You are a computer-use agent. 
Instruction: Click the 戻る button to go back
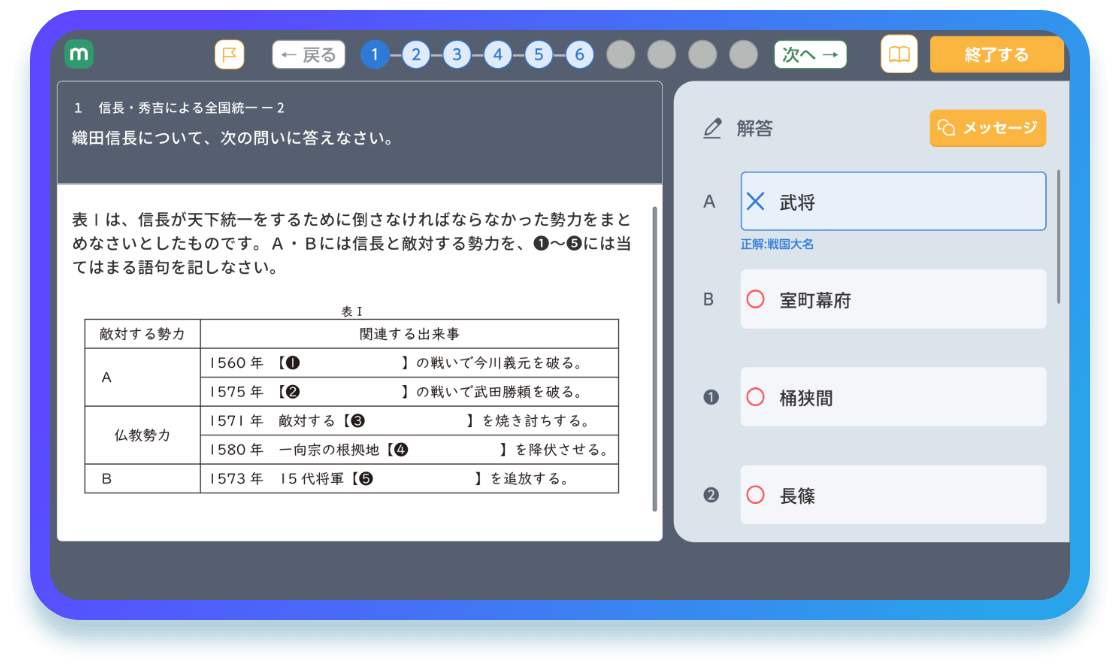[x=307, y=54]
